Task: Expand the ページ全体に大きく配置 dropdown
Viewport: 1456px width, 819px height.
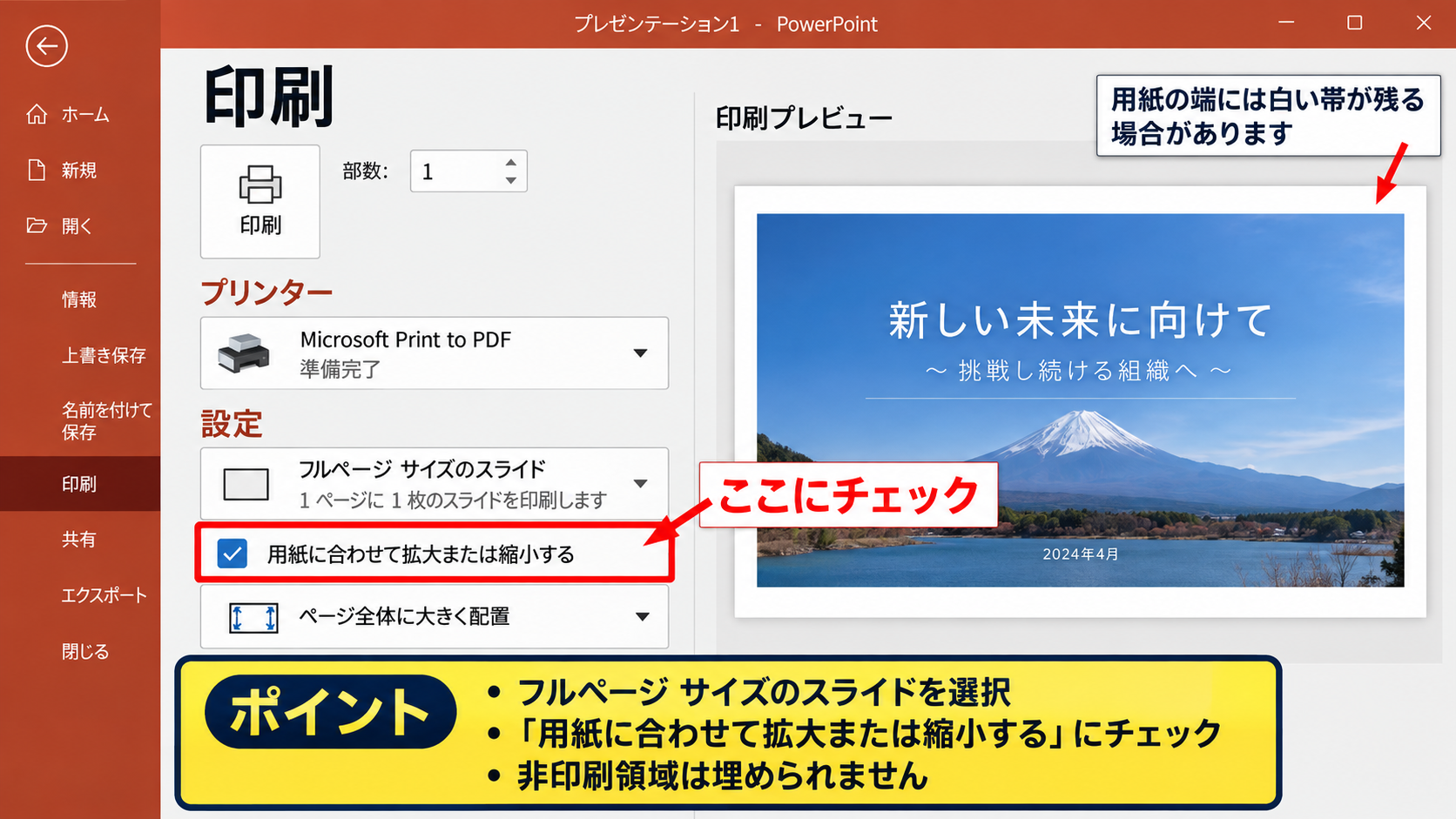Action: click(x=642, y=617)
